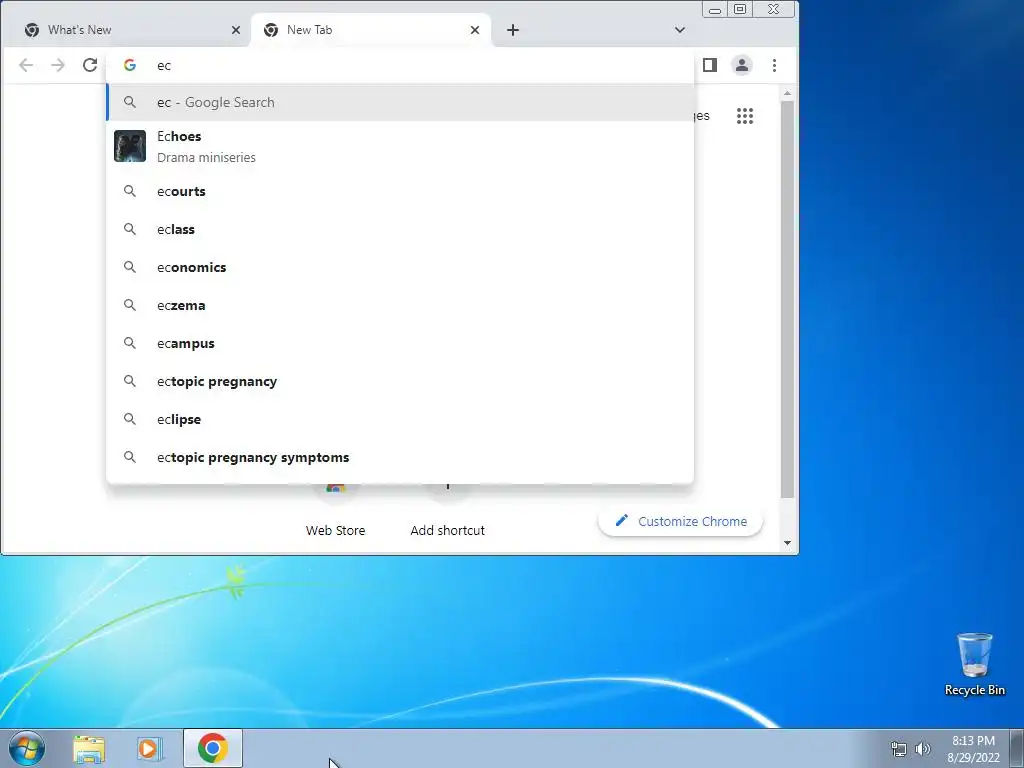Image resolution: width=1024 pixels, height=768 pixels.
Task: Click the page scrollbar down arrow
Action: (788, 543)
